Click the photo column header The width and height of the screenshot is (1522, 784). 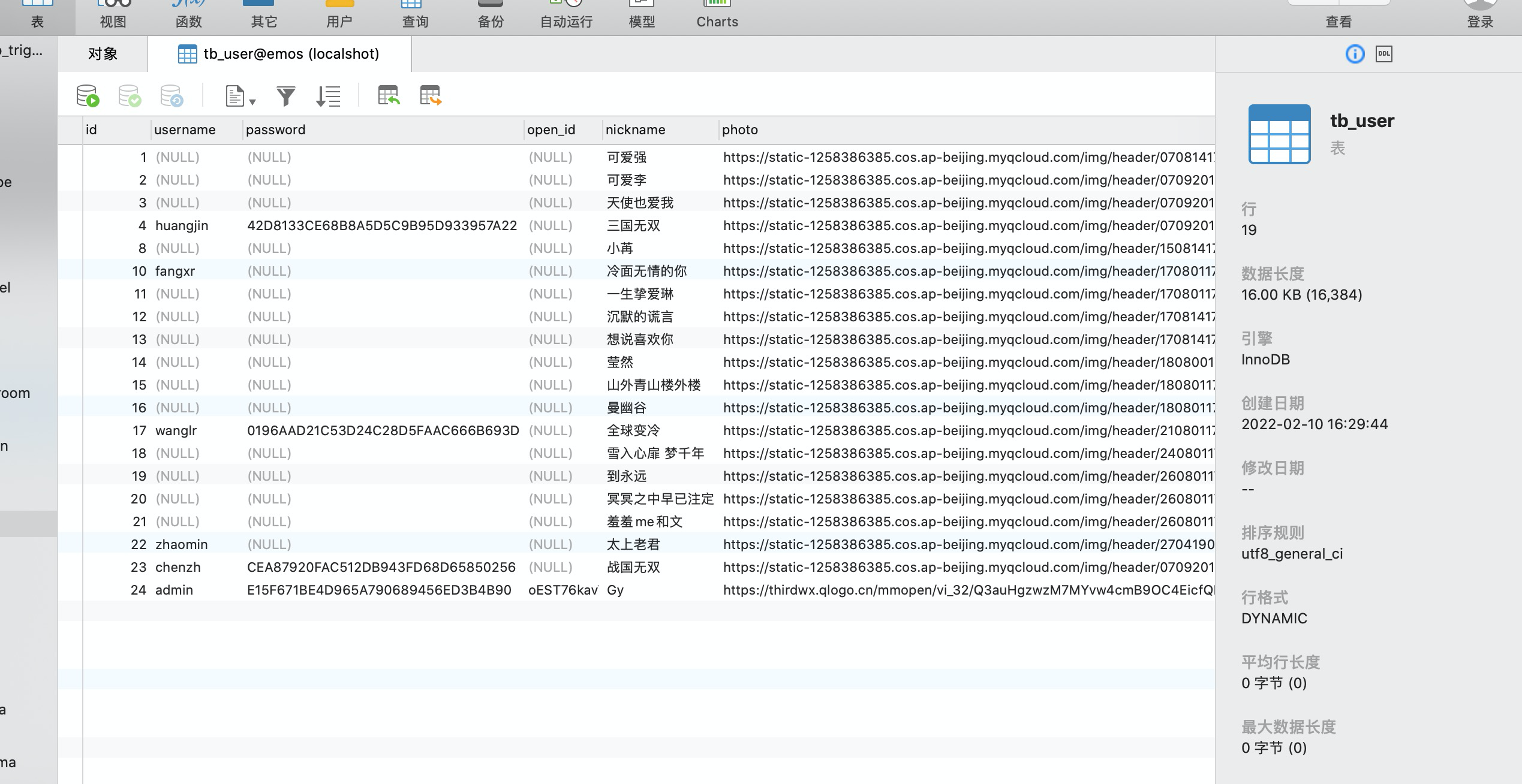(x=967, y=130)
